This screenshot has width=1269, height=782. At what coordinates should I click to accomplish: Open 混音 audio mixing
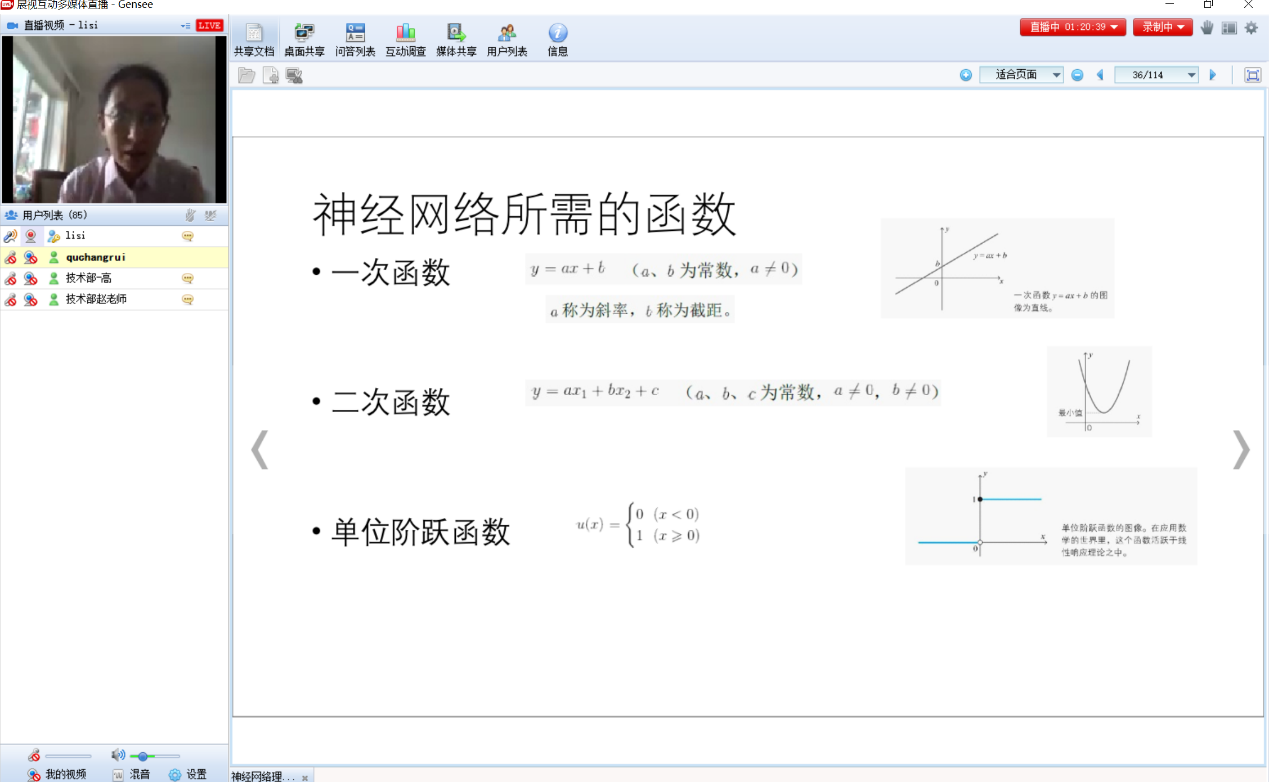[131, 774]
